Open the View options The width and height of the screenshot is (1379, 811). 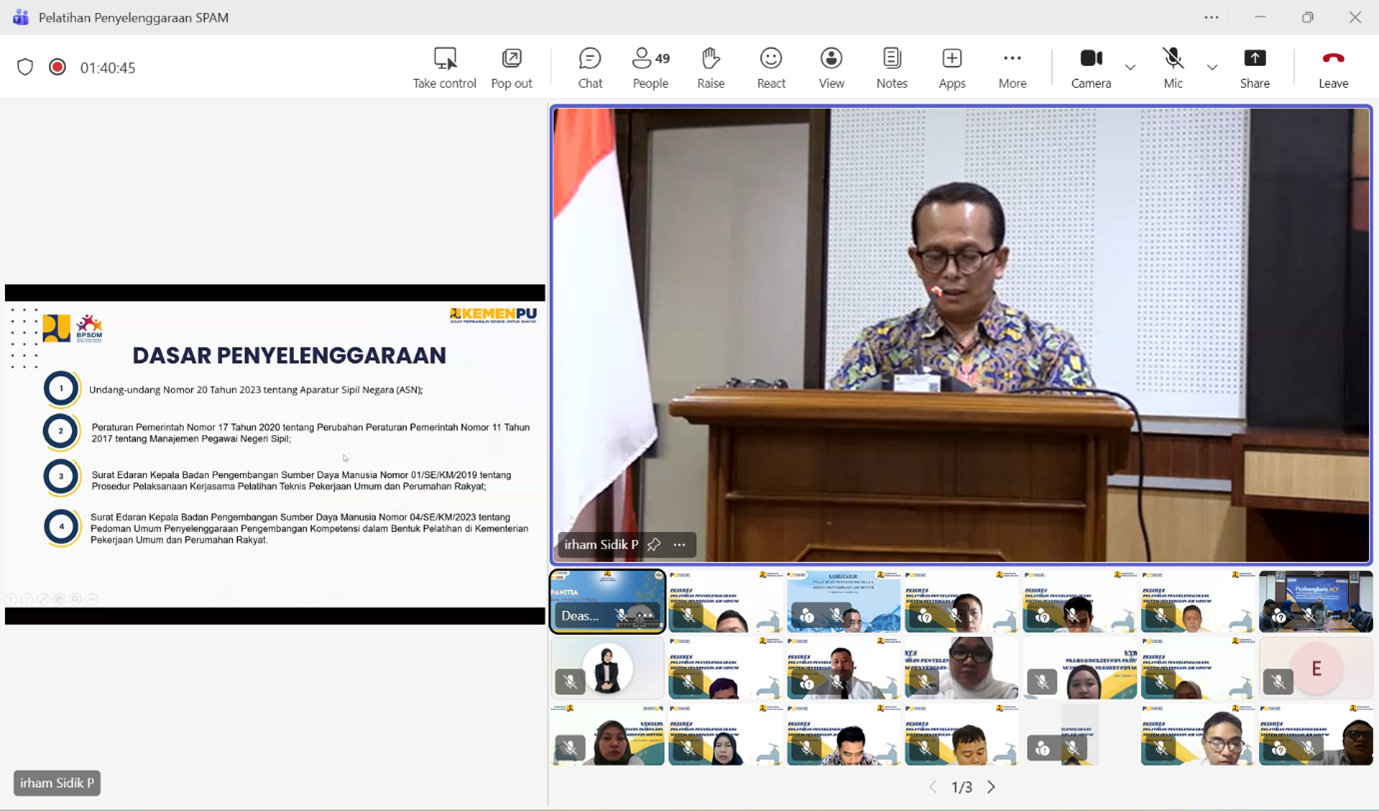830,66
